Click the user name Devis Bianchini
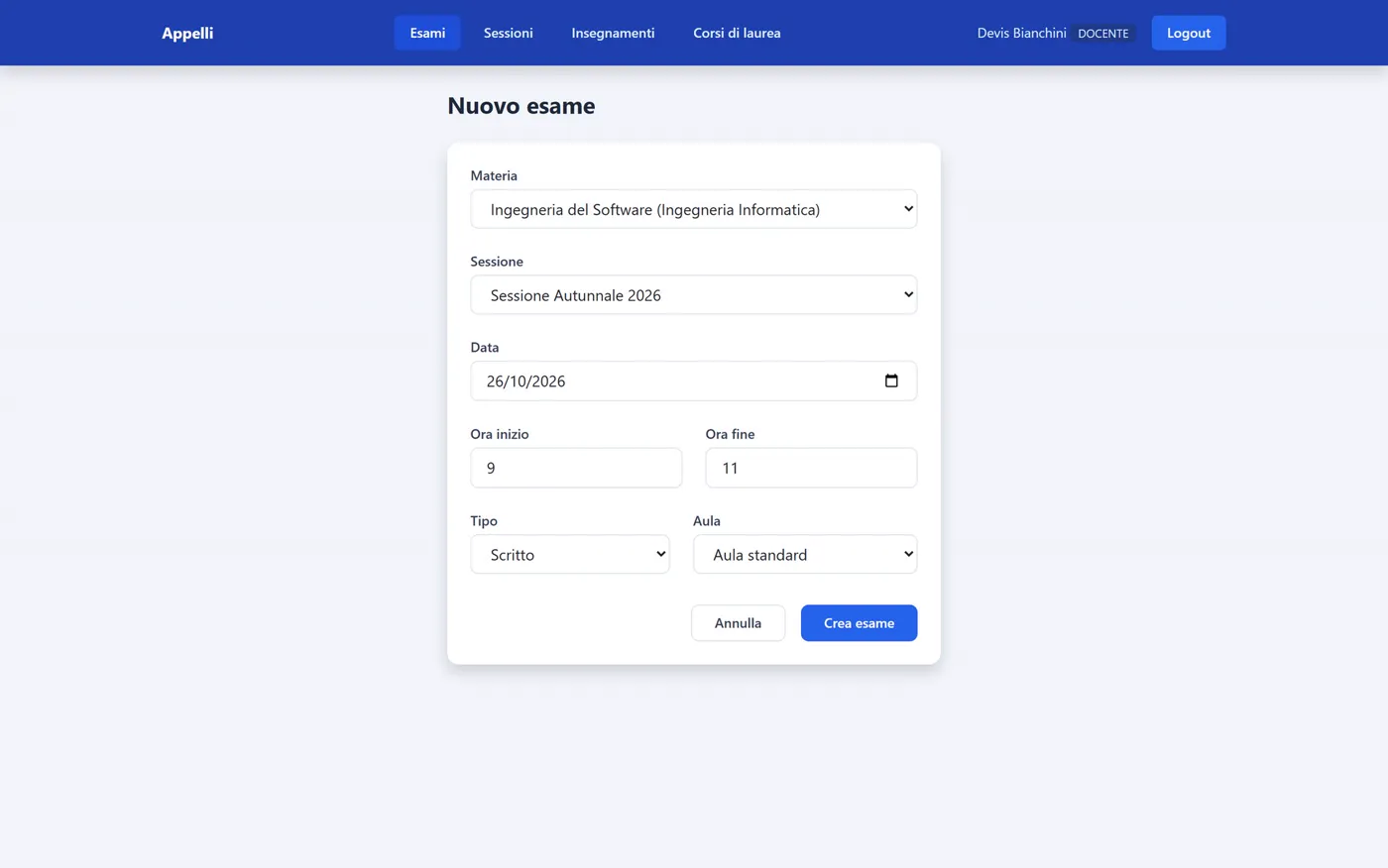Viewport: 1388px width, 868px height. [1022, 34]
